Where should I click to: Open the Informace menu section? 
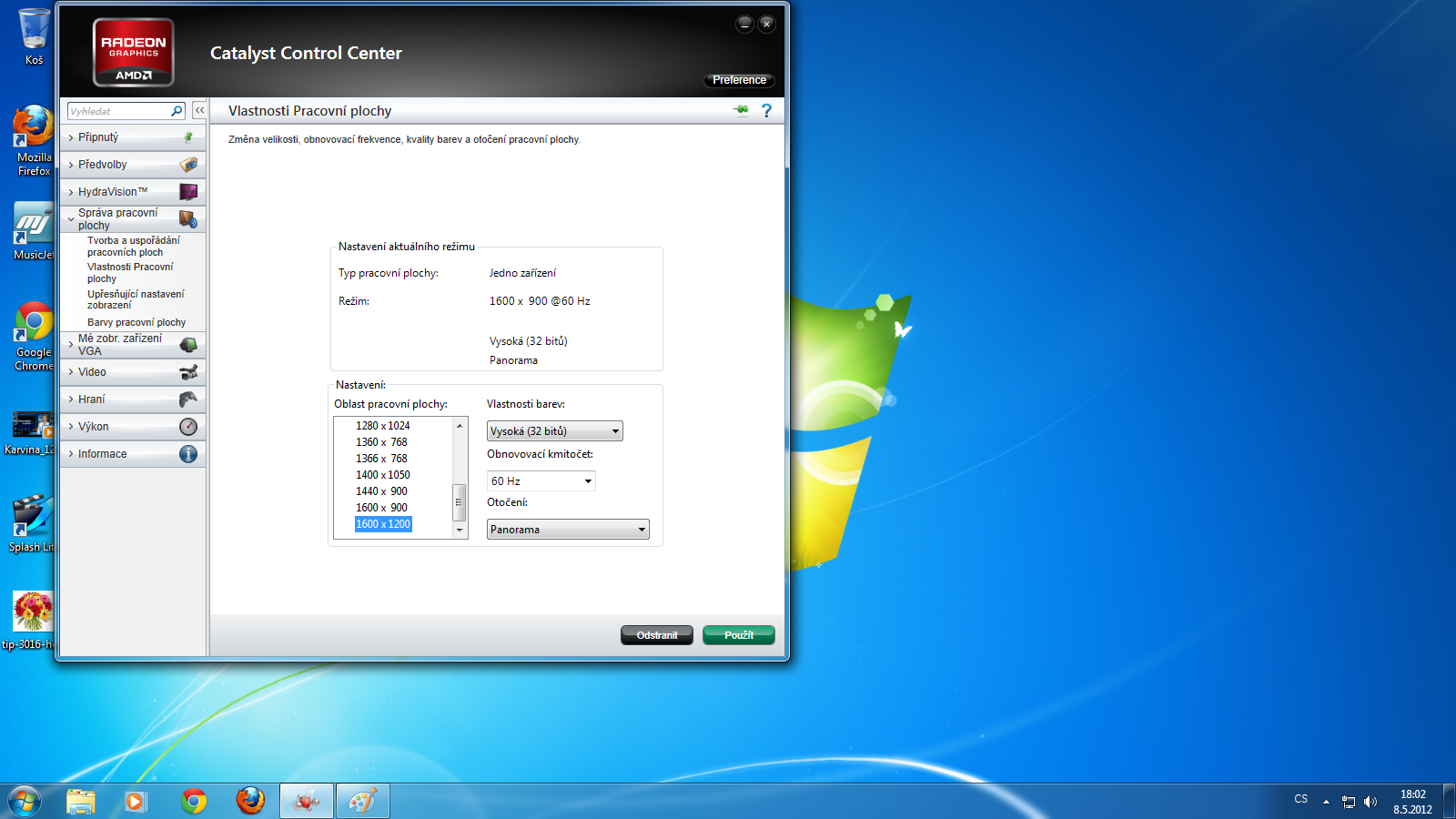click(x=133, y=454)
